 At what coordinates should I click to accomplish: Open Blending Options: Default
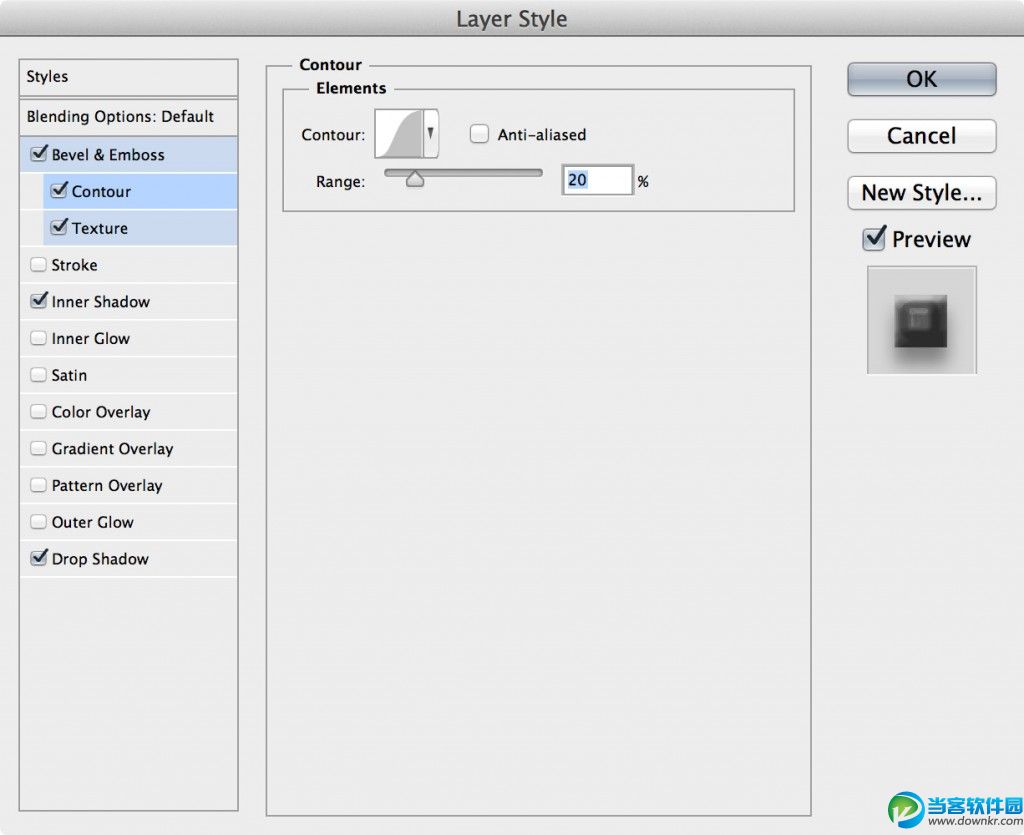click(129, 117)
